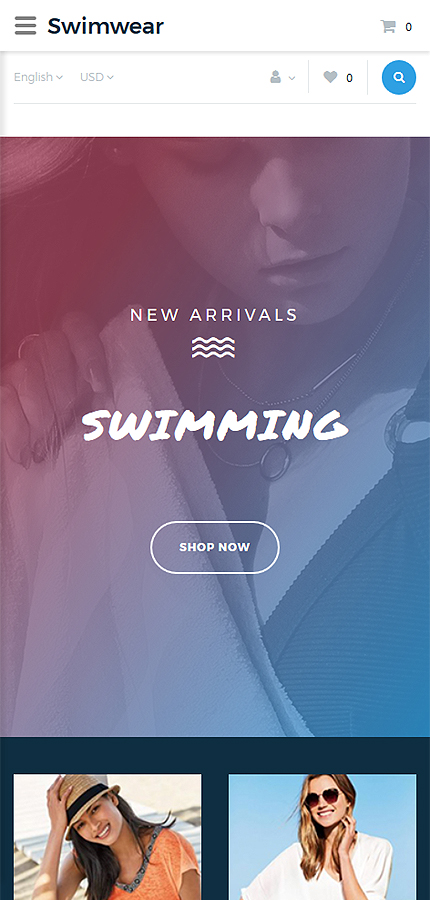Screen dimensions: 430x900
Task: Go to the Swimwear homepage logo
Action: [x=106, y=26]
